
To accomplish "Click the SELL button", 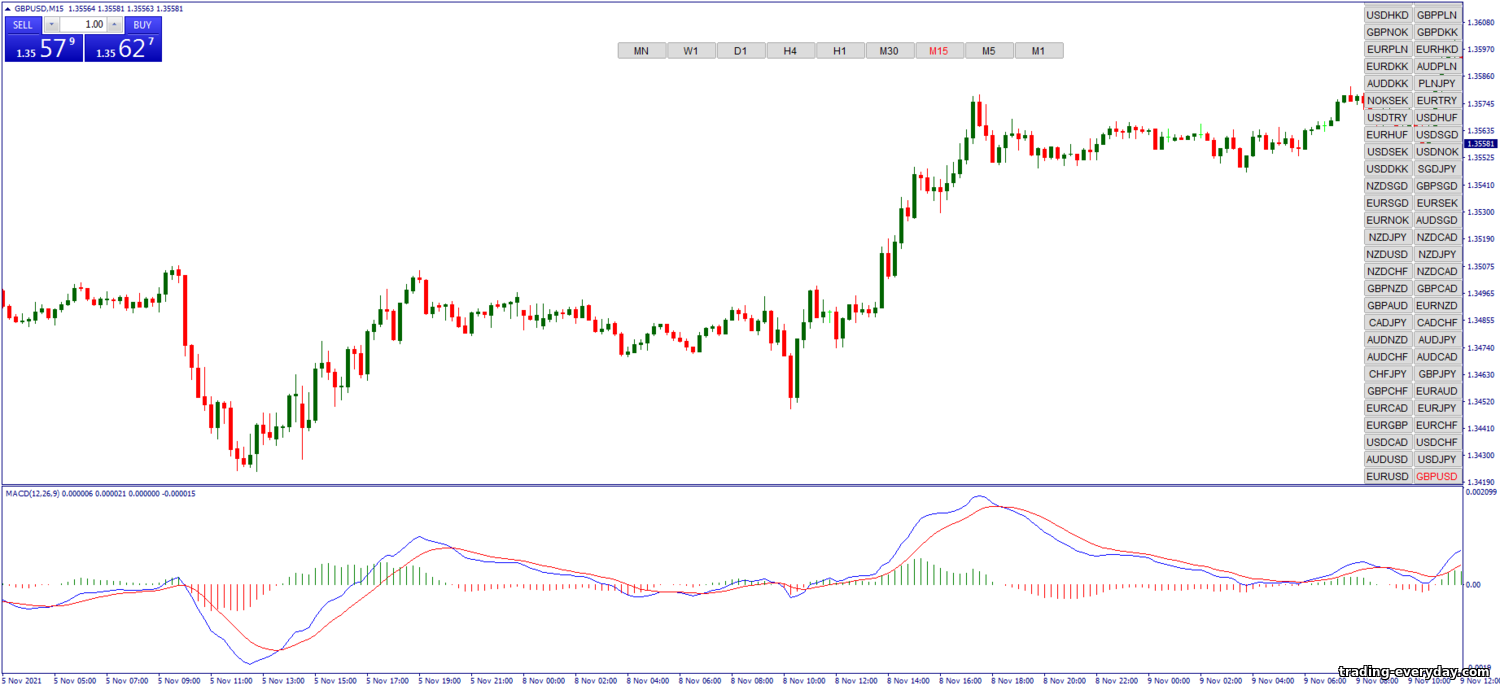I will [x=23, y=24].
